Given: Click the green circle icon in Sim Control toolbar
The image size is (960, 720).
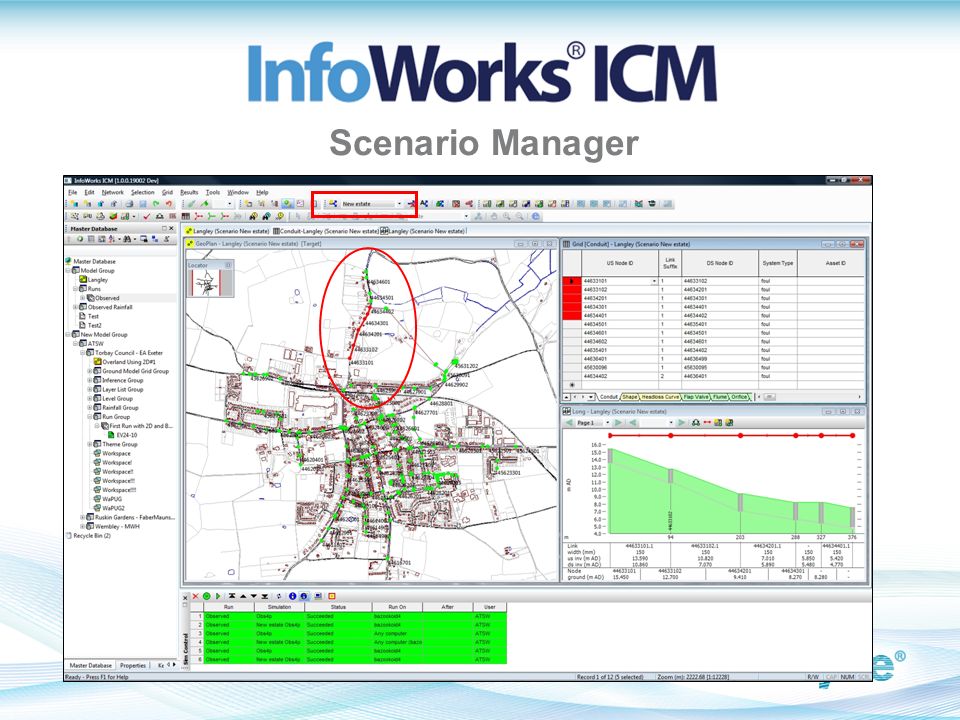Looking at the screenshot, I should click(206, 596).
